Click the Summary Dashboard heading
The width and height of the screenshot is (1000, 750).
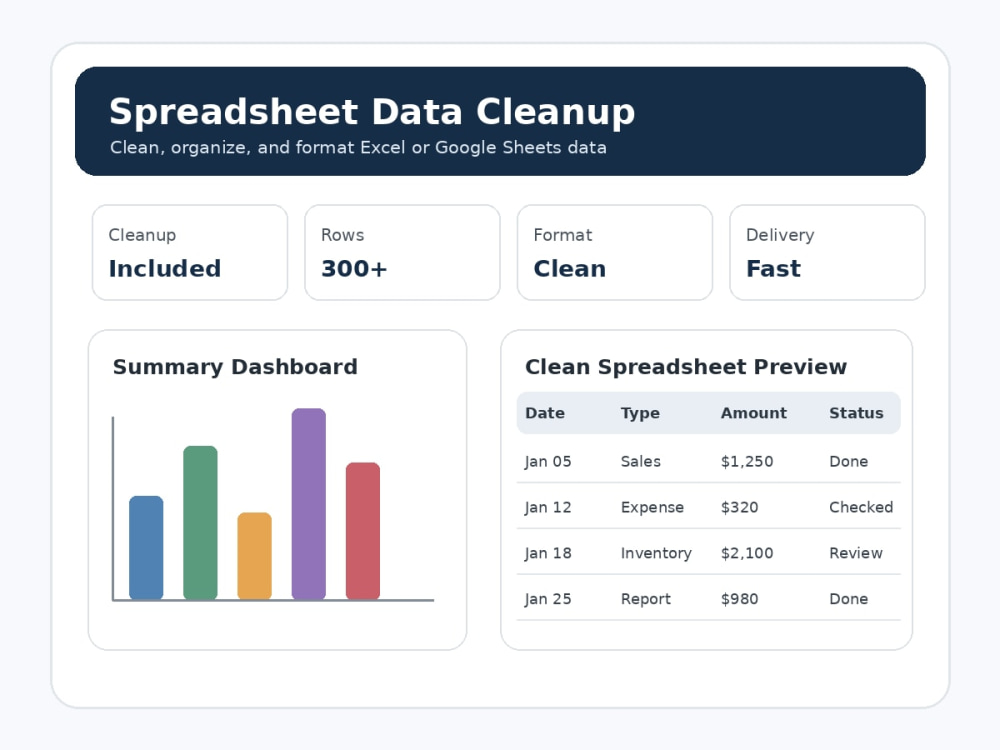click(235, 367)
